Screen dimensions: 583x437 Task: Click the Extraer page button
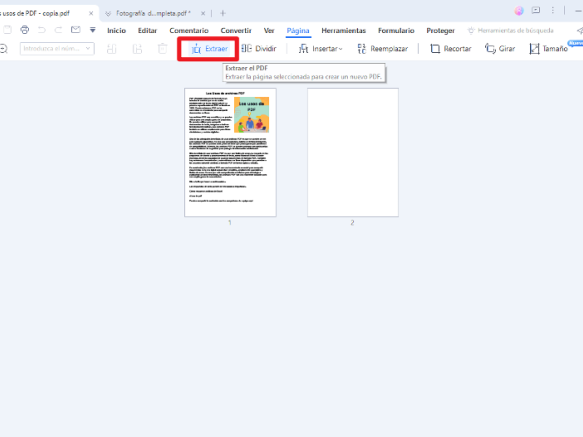[209, 49]
